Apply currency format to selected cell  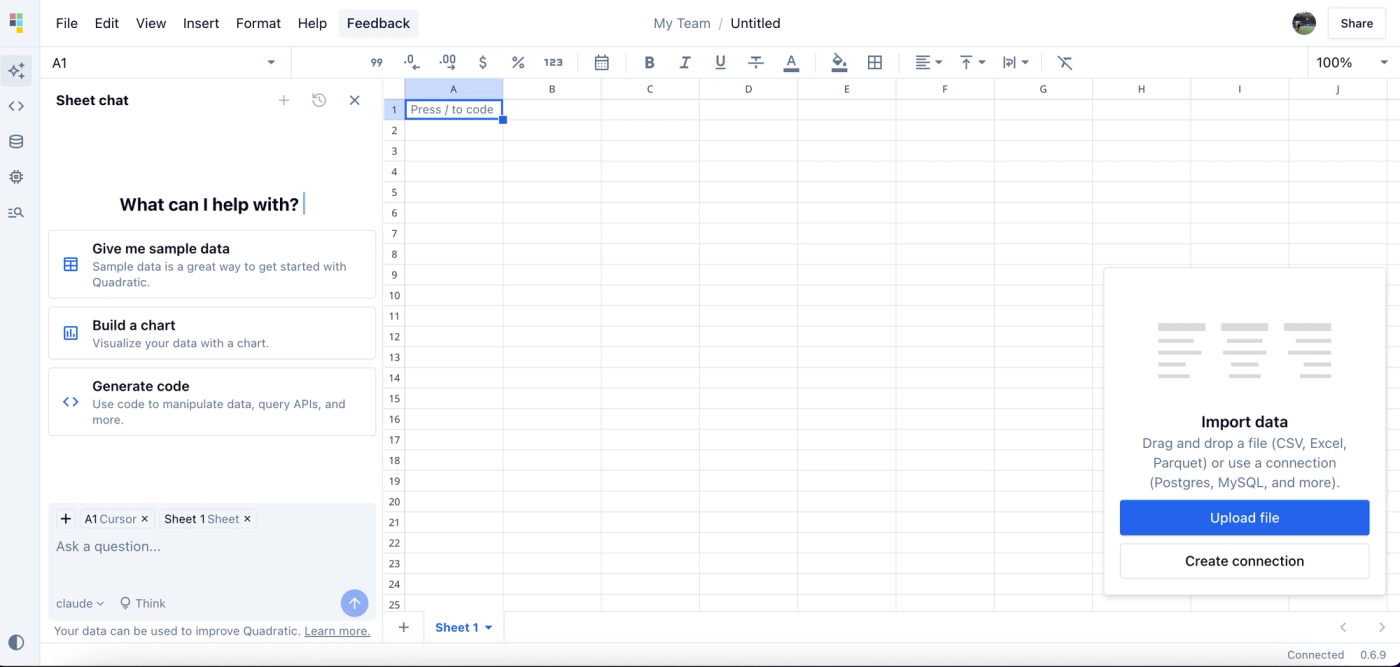pos(483,62)
